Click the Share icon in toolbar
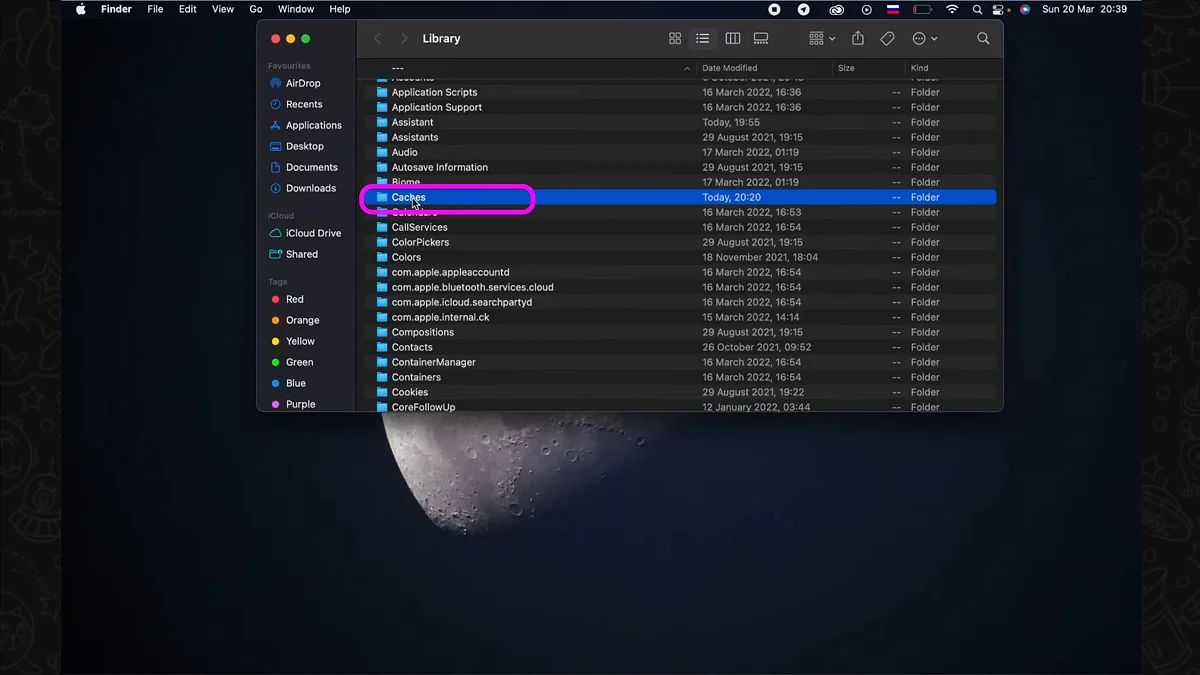 pyautogui.click(x=858, y=39)
